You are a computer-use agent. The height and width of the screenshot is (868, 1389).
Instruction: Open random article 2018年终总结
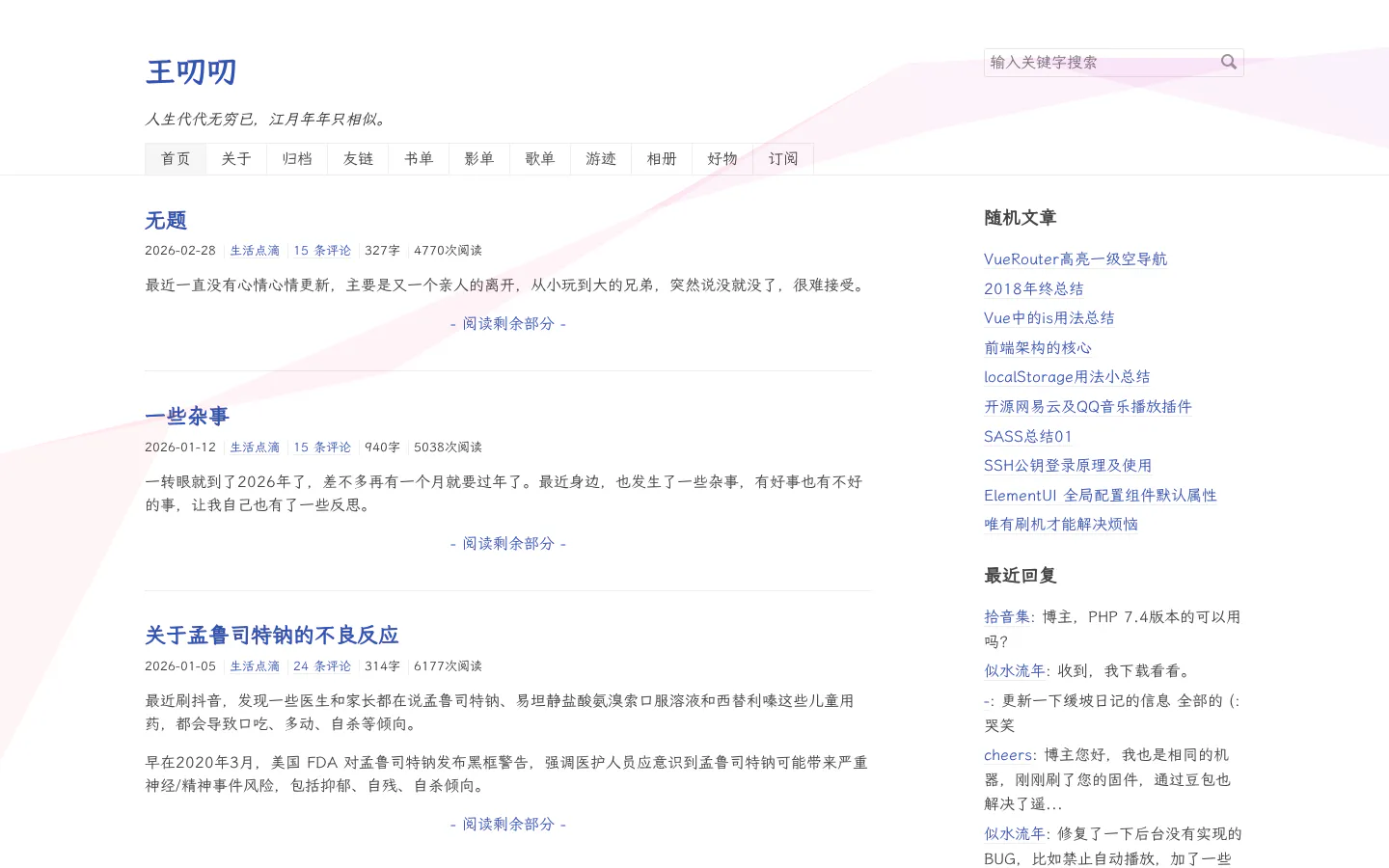click(1034, 289)
